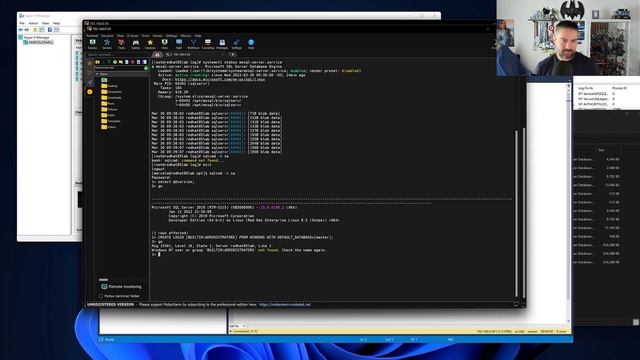Viewport: 640px width, 360px height.
Task: Click the Connected (1/1) status in SSMS
Action: (x=244, y=331)
